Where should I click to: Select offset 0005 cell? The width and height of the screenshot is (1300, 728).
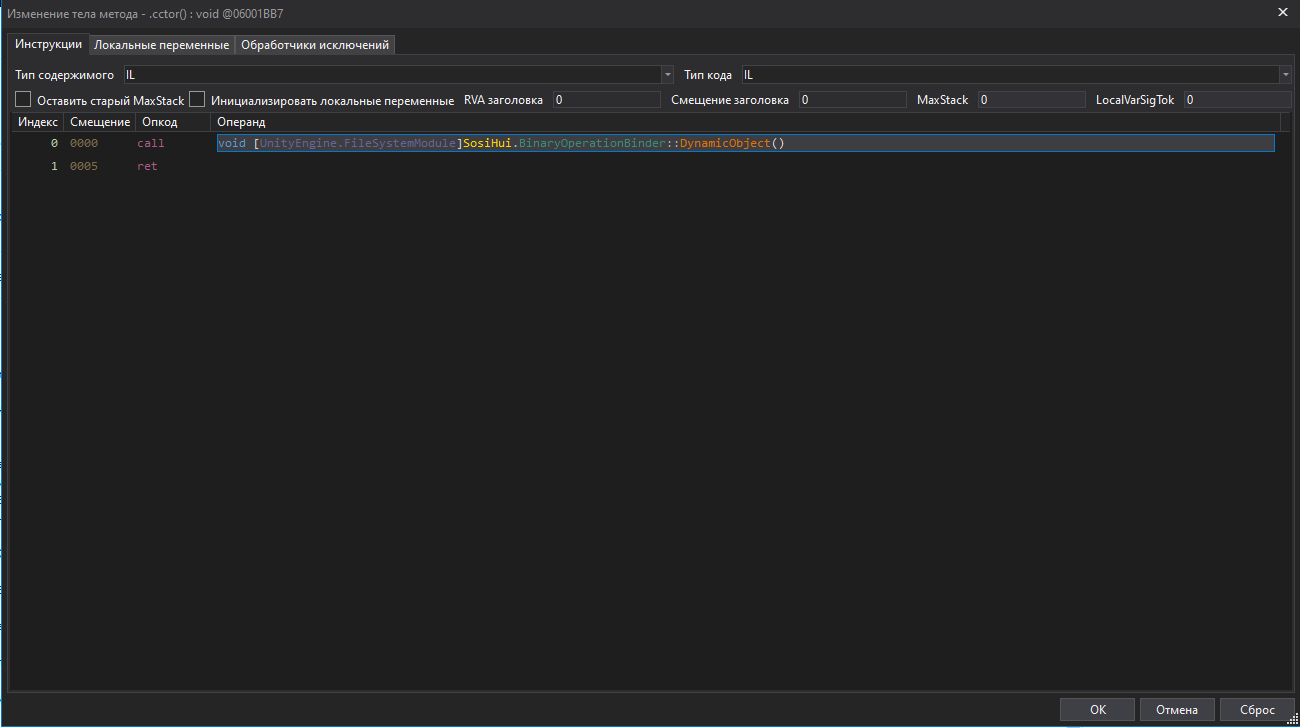click(x=84, y=167)
